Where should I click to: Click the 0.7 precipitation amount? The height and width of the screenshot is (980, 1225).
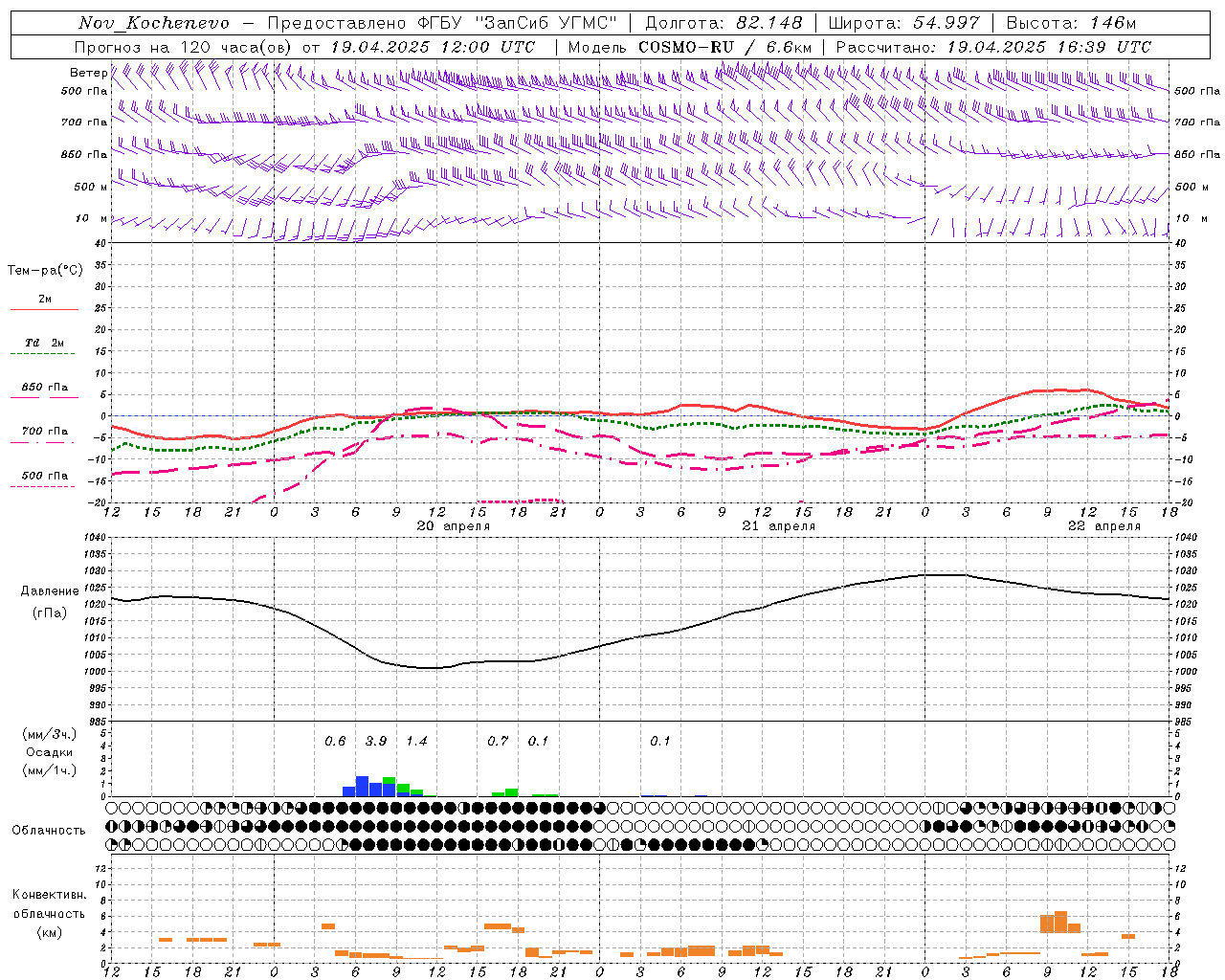pyautogui.click(x=498, y=742)
